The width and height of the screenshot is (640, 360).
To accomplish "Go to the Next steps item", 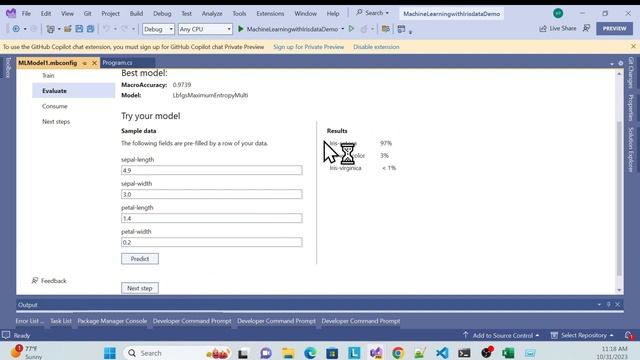I will [56, 122].
